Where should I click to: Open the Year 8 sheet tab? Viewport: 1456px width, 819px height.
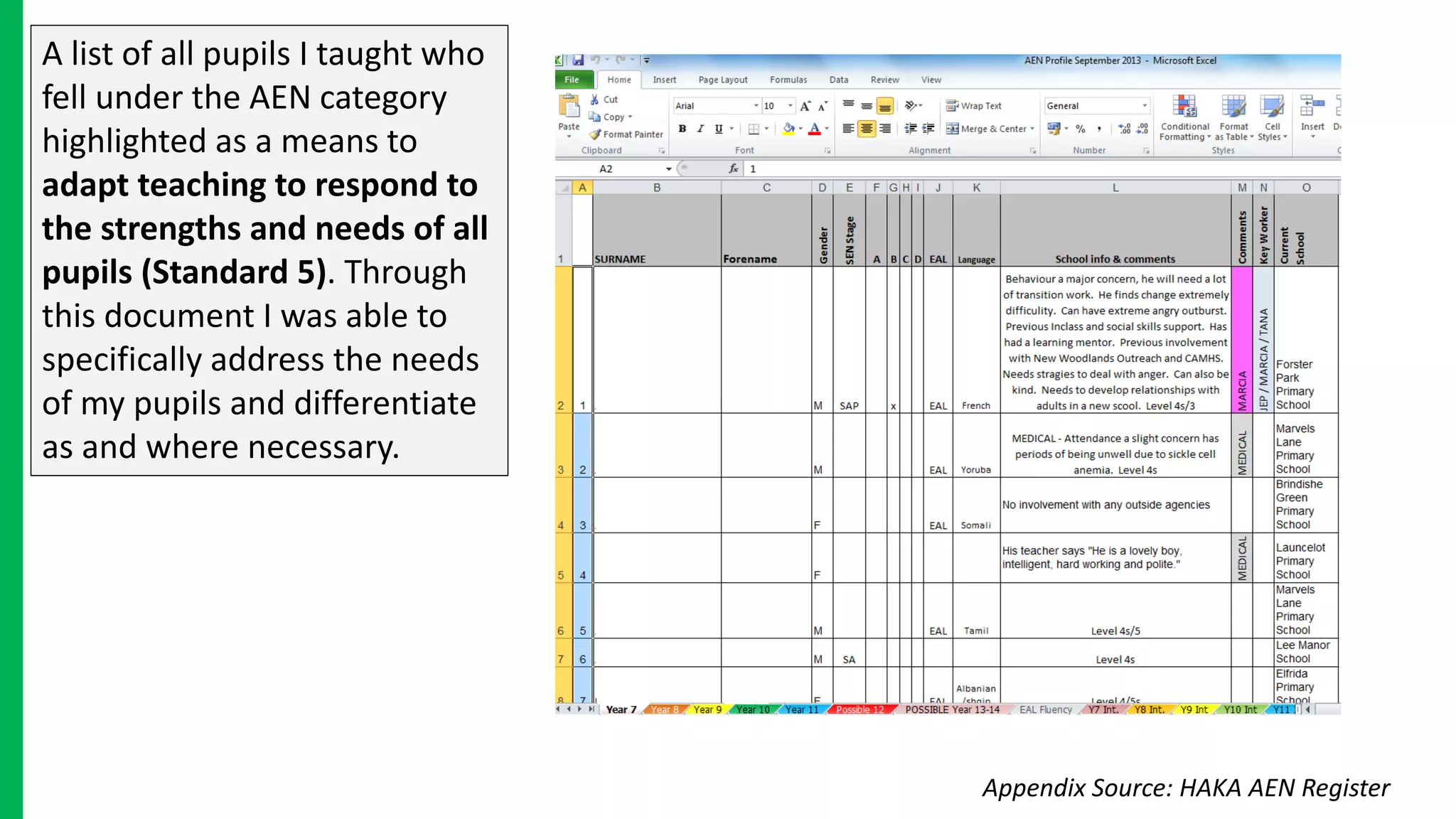[665, 710]
